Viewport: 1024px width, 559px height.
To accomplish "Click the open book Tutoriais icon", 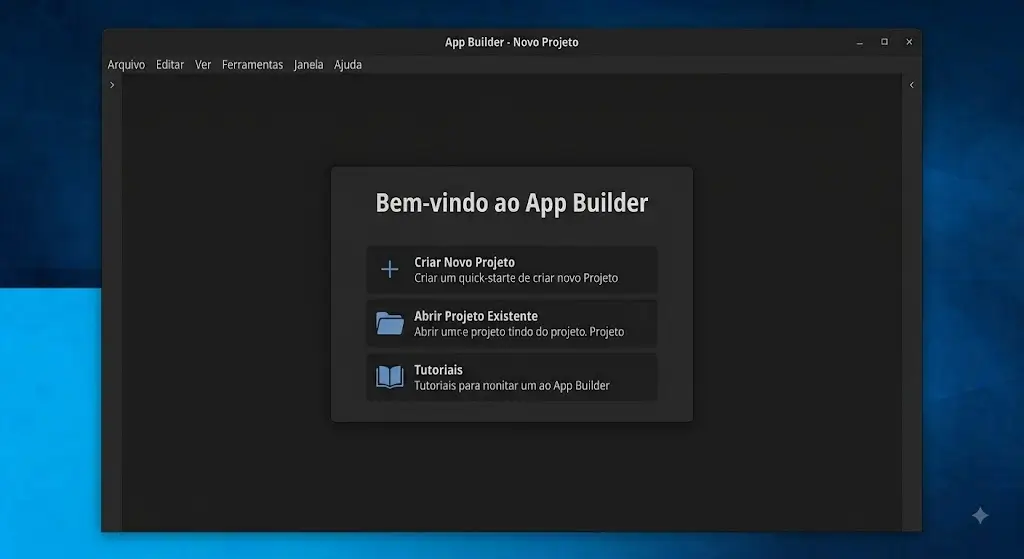I will coord(390,377).
